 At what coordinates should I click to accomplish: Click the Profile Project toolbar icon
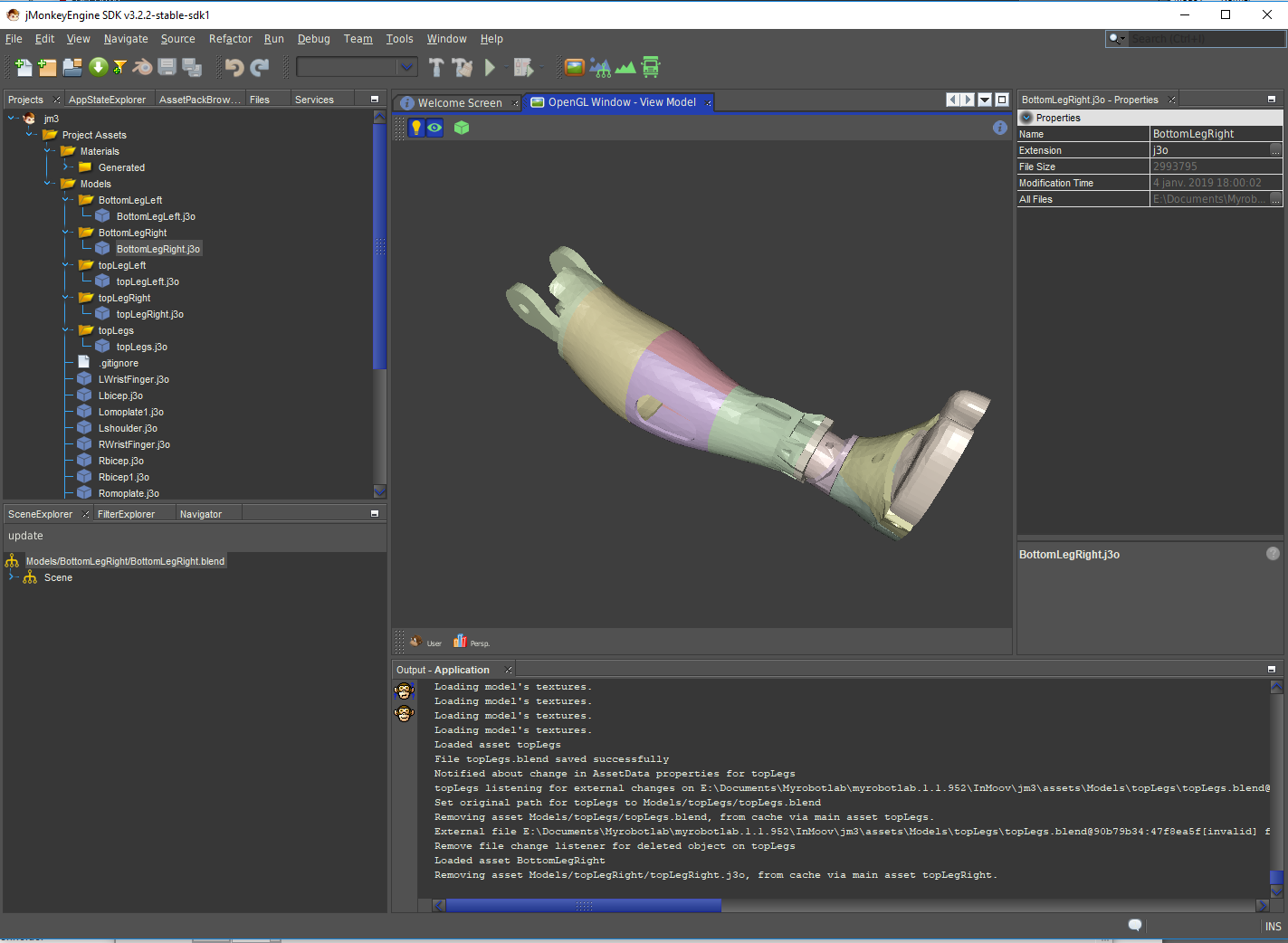pyautogui.click(x=523, y=67)
